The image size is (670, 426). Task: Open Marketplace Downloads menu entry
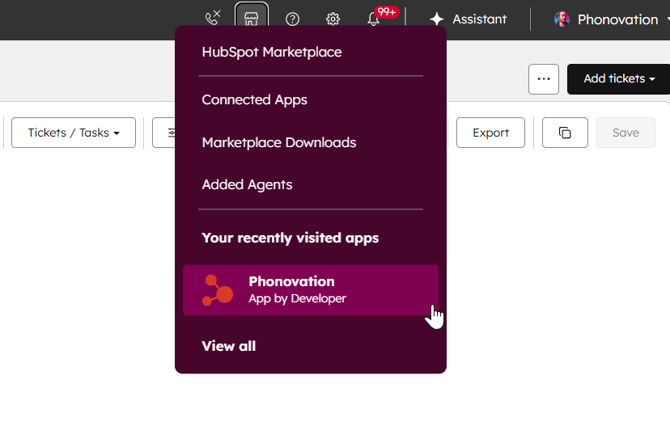pyautogui.click(x=278, y=142)
